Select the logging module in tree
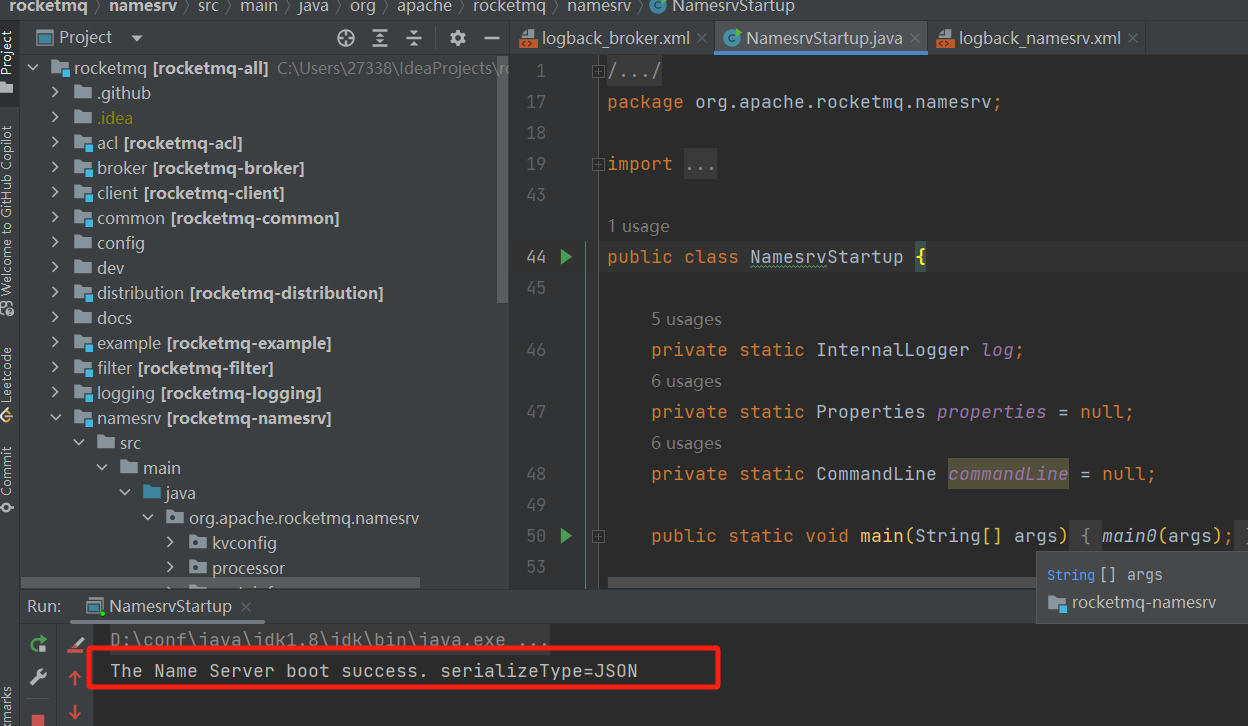The height and width of the screenshot is (726, 1248). 209,393
